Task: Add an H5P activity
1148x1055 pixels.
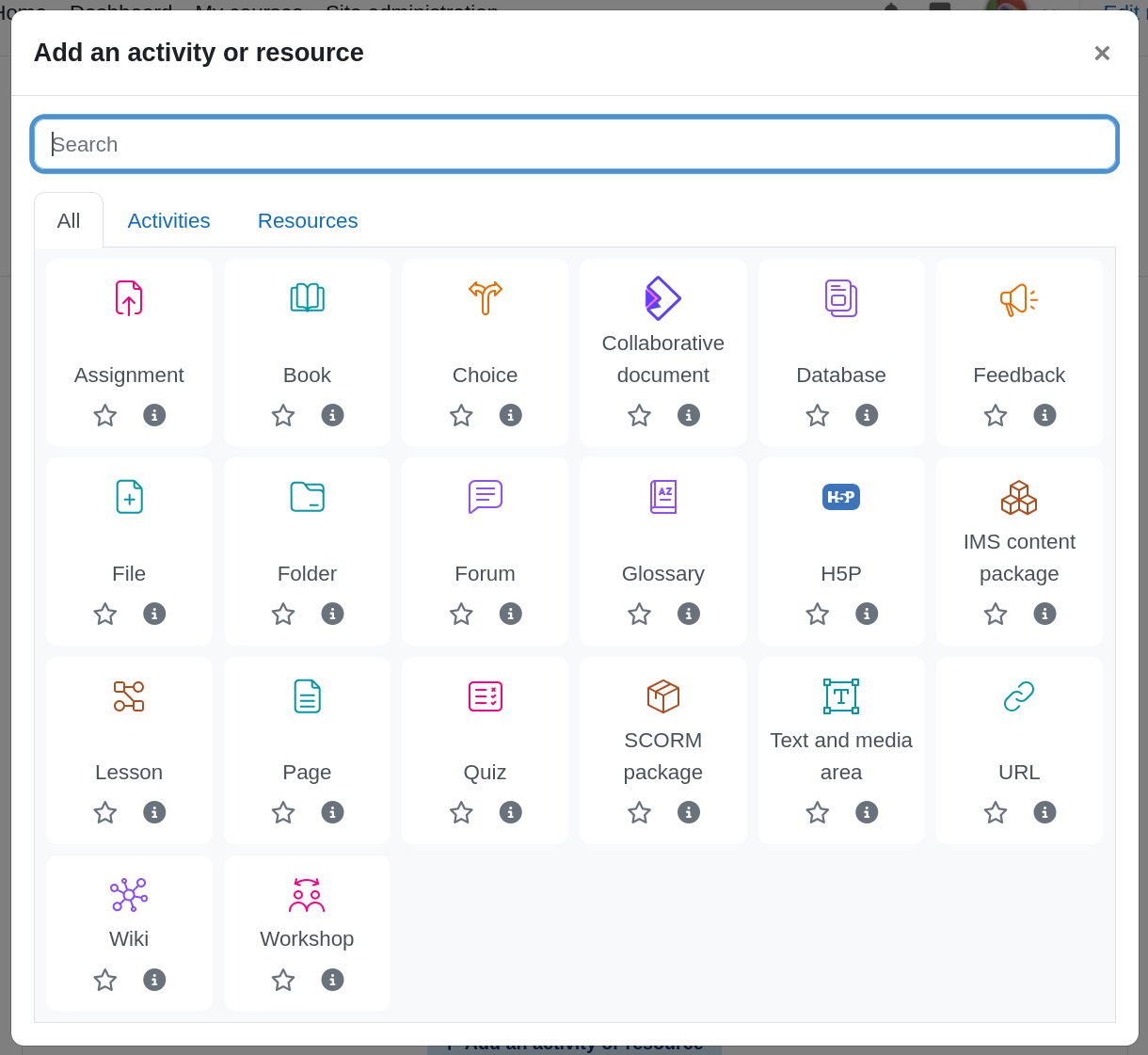Action: pyautogui.click(x=840, y=497)
